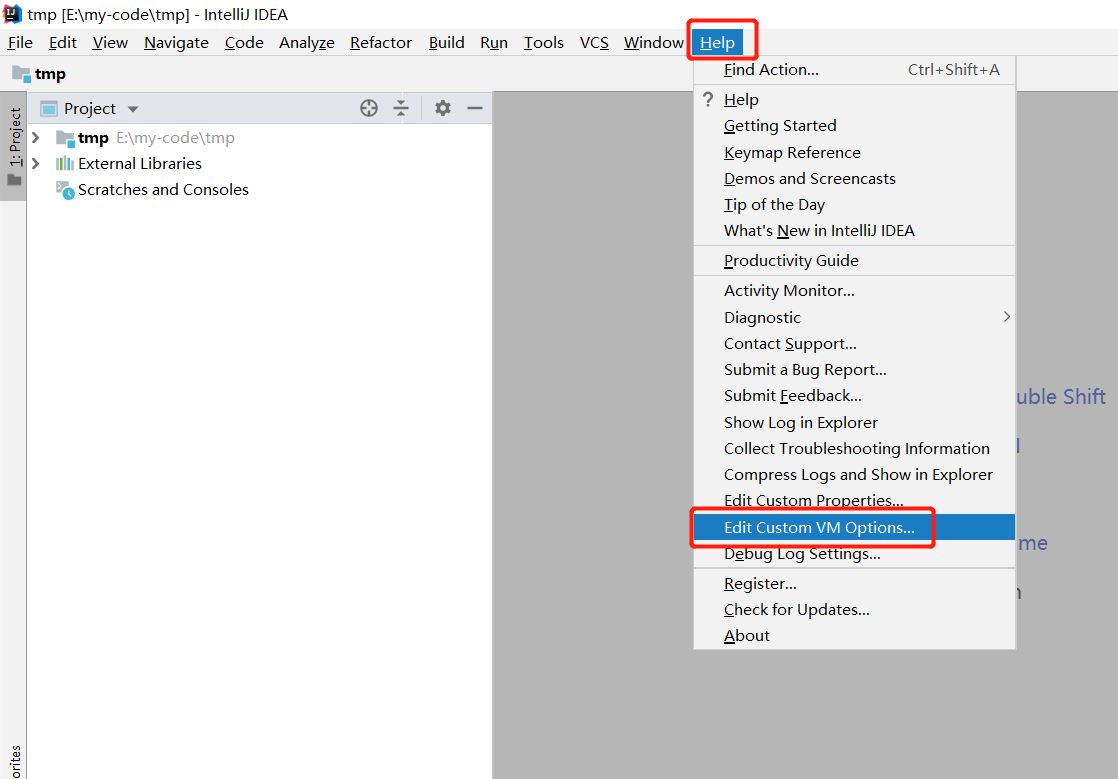Open the Analyze menu
1118x779 pixels.
[307, 43]
